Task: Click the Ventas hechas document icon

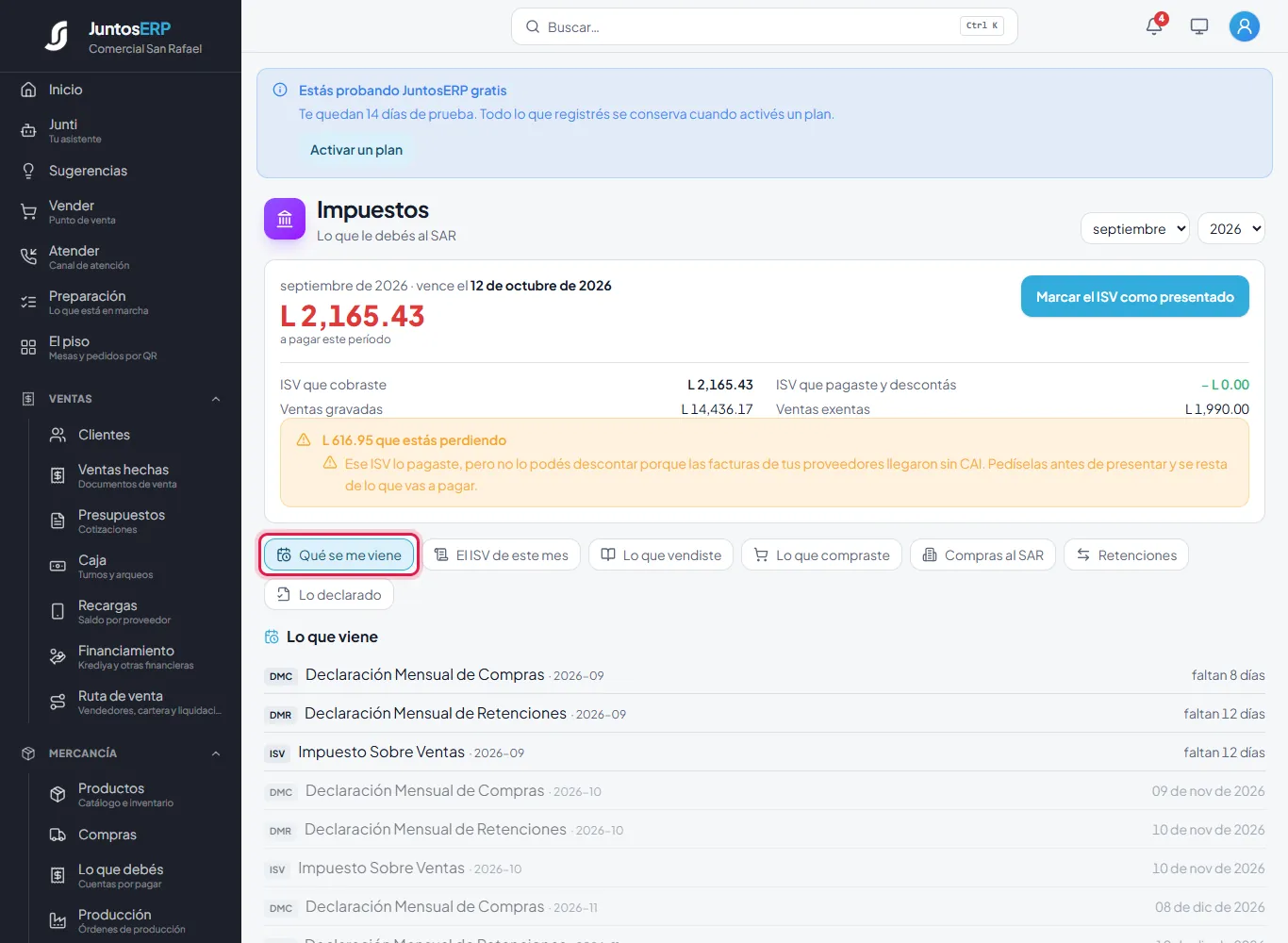Action: pos(58,476)
